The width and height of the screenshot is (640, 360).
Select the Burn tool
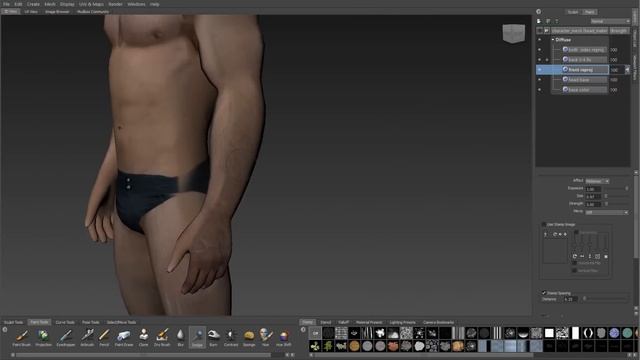pyautogui.click(x=213, y=337)
